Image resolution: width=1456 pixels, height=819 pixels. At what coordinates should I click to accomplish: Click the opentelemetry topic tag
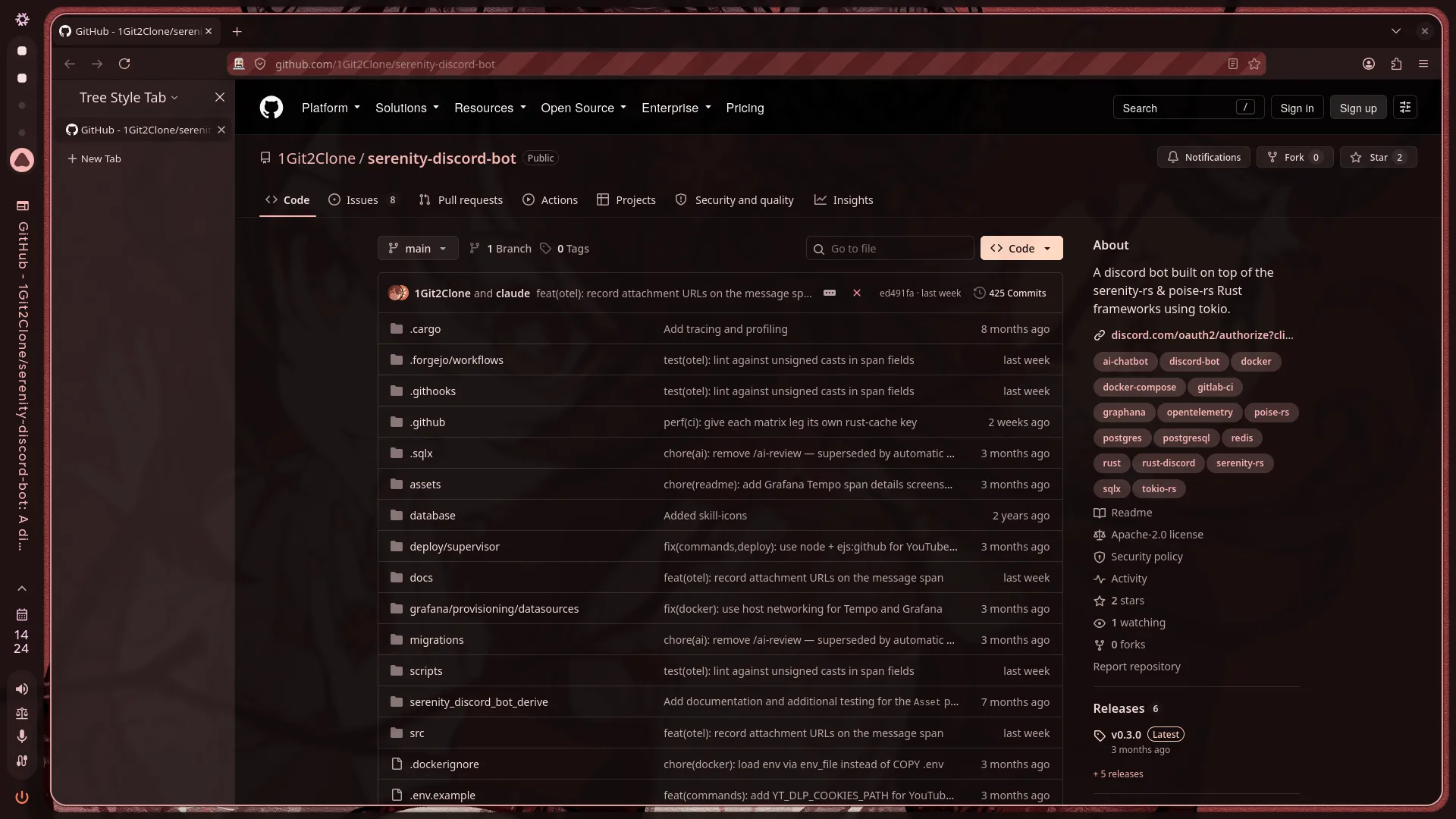click(1199, 412)
